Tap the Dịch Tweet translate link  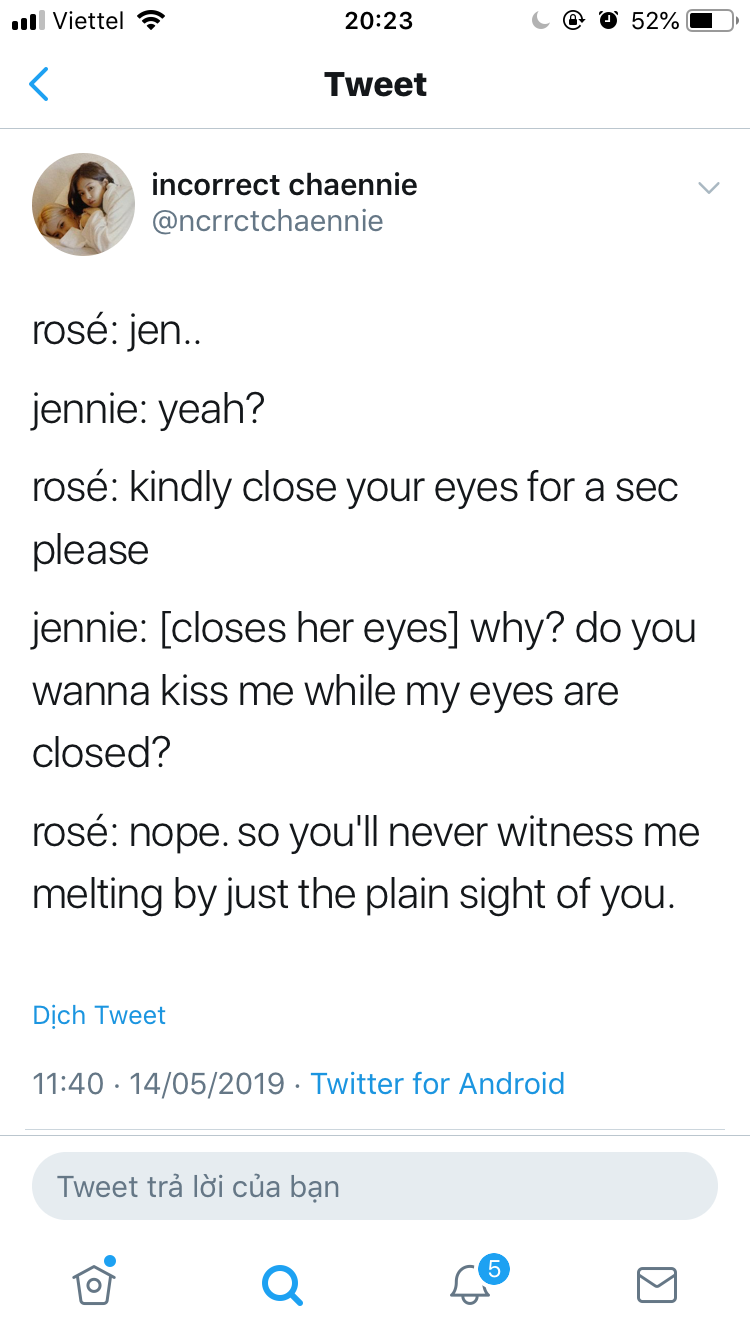(99, 1015)
